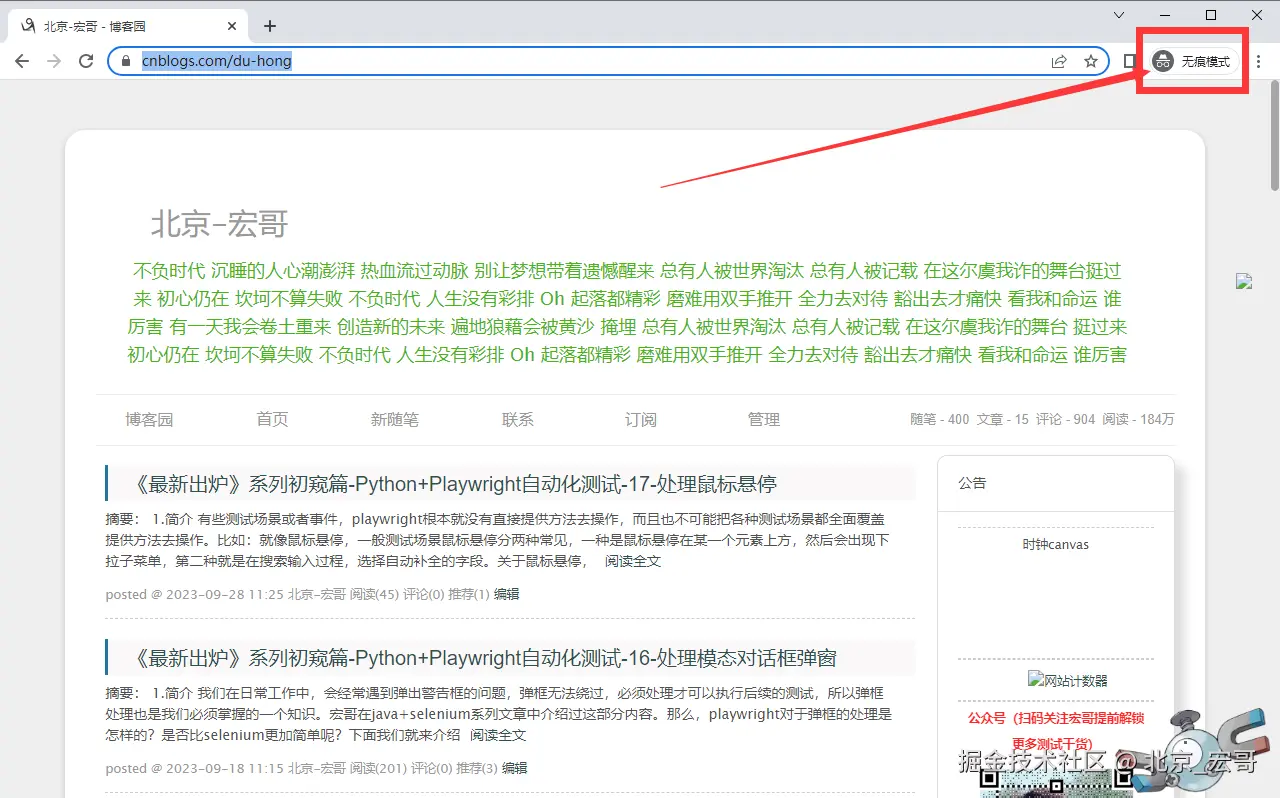This screenshot has height=798, width=1280.
Task: Open the Playwright自动化测试-16-处理模态对话框弹窗 article
Action: click(x=485, y=658)
